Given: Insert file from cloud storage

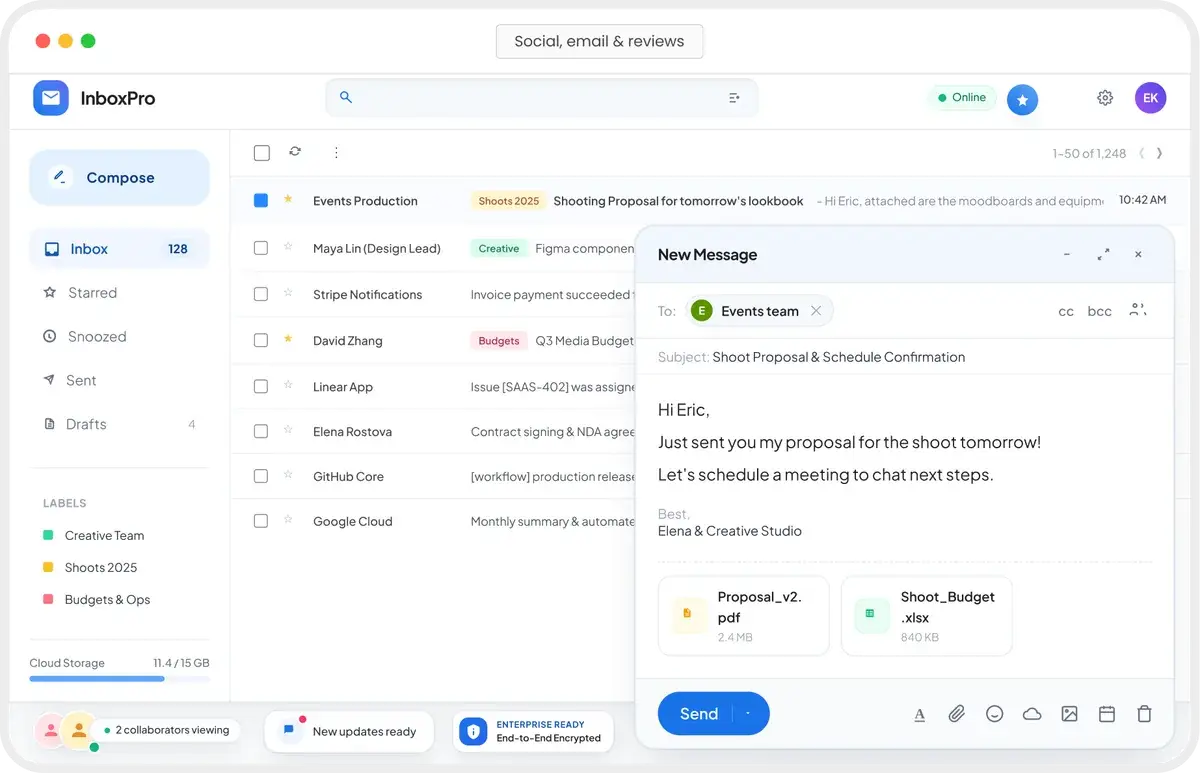Looking at the screenshot, I should [x=1032, y=714].
